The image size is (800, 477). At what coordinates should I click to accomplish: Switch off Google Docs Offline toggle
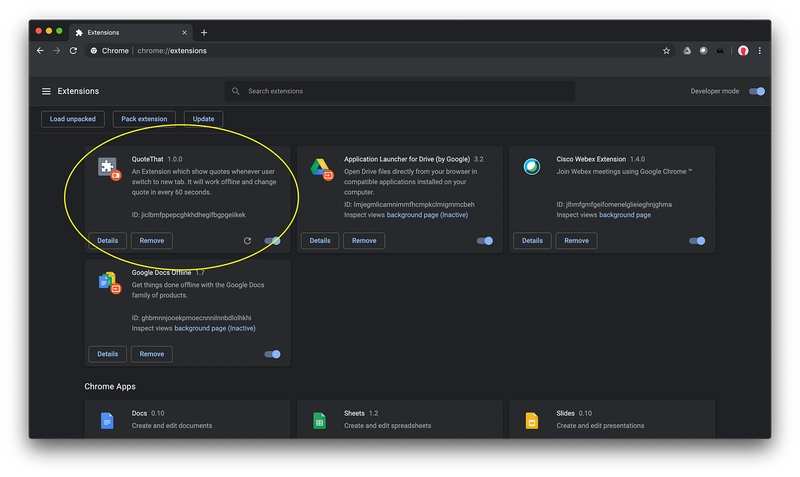pyautogui.click(x=272, y=354)
